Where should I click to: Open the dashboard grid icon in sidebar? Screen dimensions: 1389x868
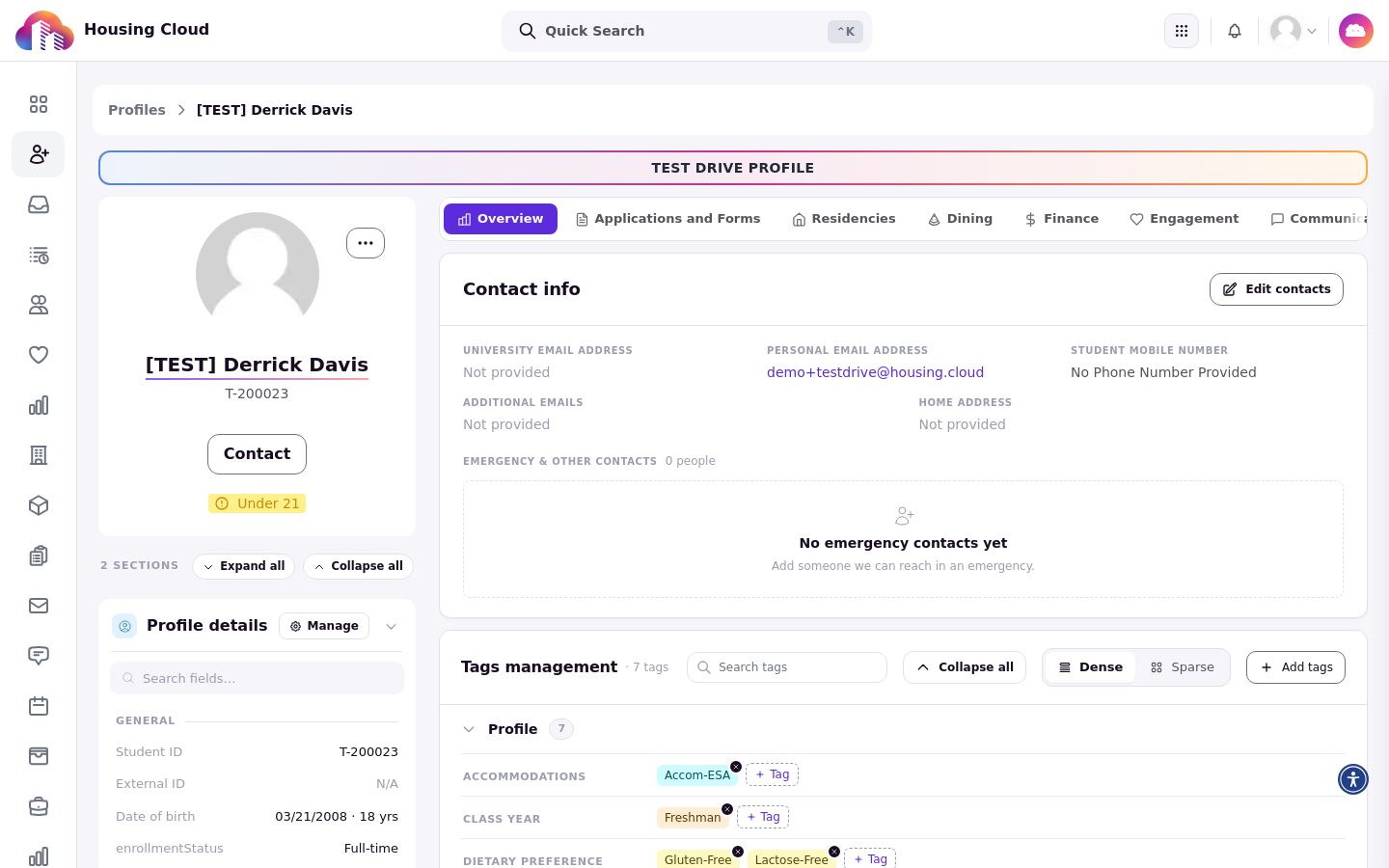[x=39, y=104]
